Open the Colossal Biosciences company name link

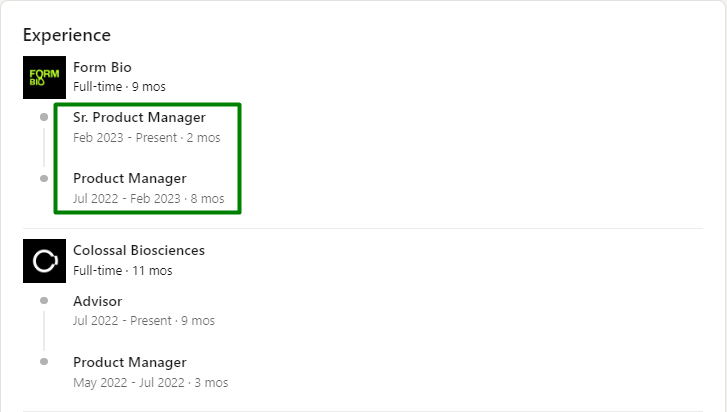(x=139, y=250)
